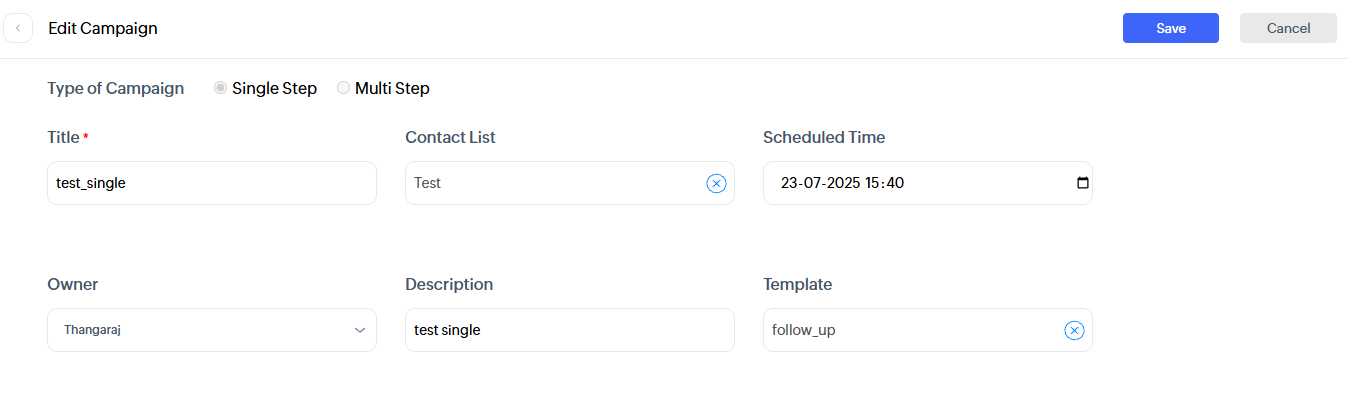Viewport: 1348px width, 404px height.
Task: Open the Scheduled Time calendar picker
Action: coord(1082,183)
